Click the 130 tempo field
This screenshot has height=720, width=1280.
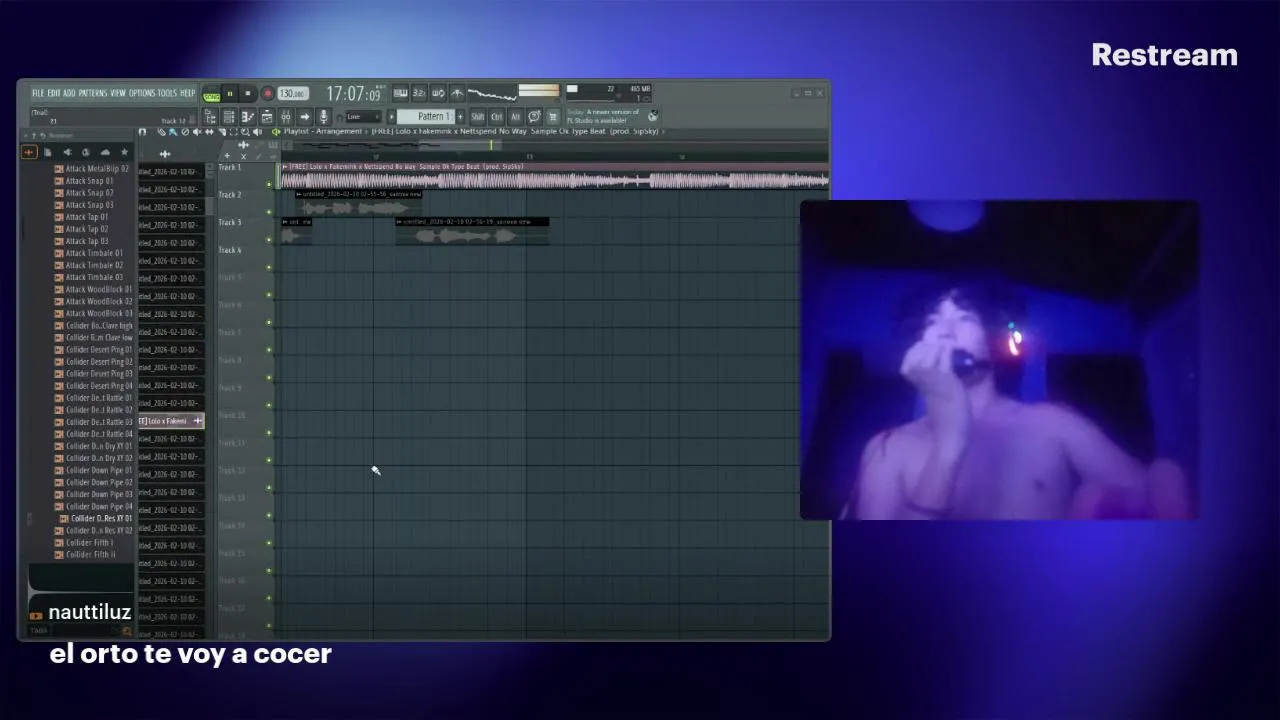(x=293, y=93)
